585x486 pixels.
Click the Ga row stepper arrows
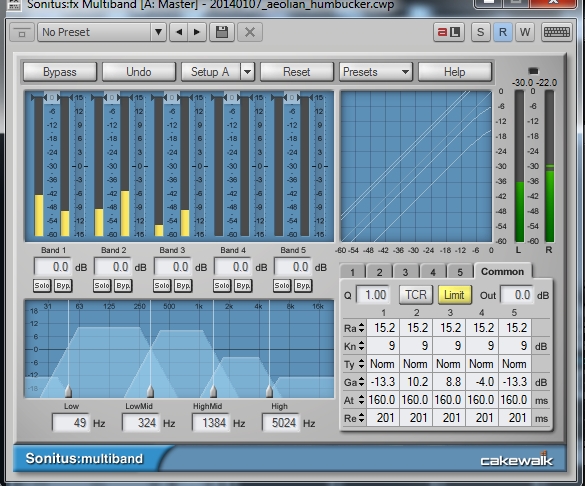[361, 382]
